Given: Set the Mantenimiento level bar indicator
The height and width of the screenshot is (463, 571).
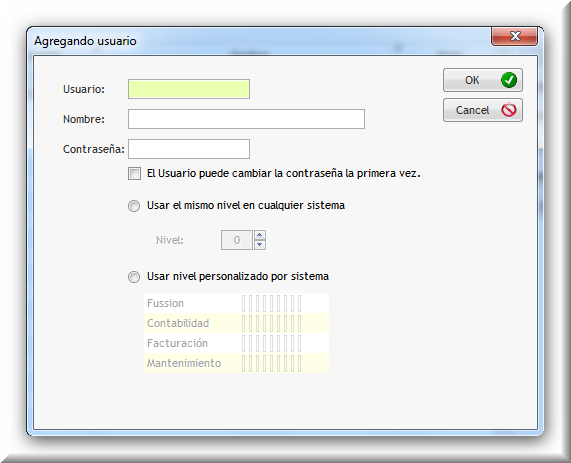Looking at the screenshot, I should (x=272, y=364).
